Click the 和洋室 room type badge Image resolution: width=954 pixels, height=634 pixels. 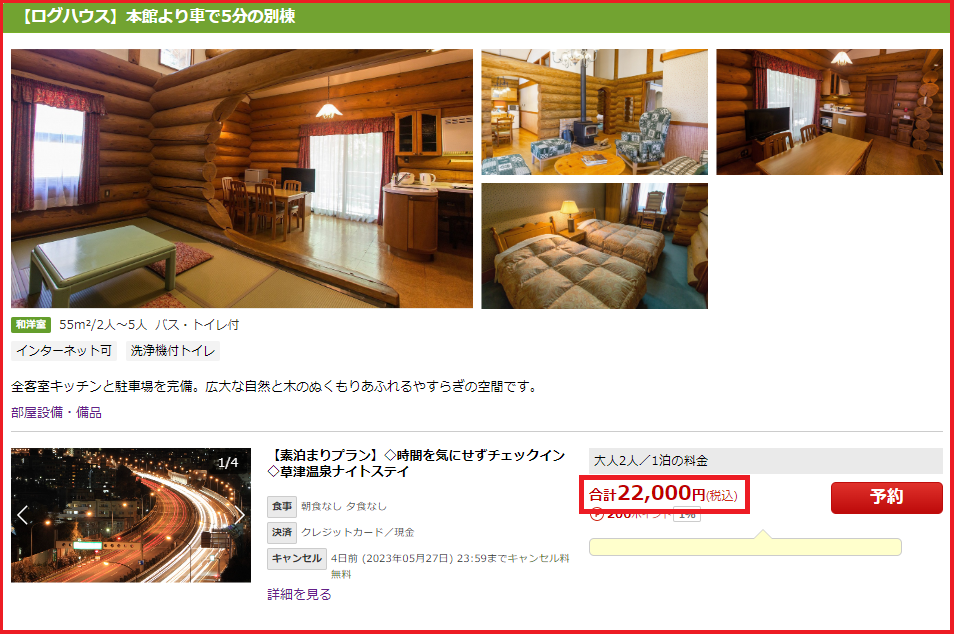pos(31,324)
